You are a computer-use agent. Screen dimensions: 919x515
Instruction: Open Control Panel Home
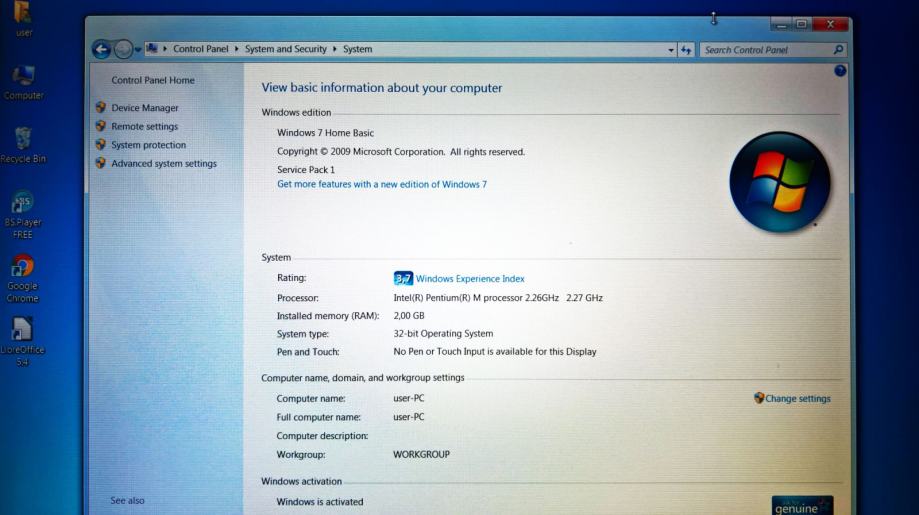click(153, 80)
